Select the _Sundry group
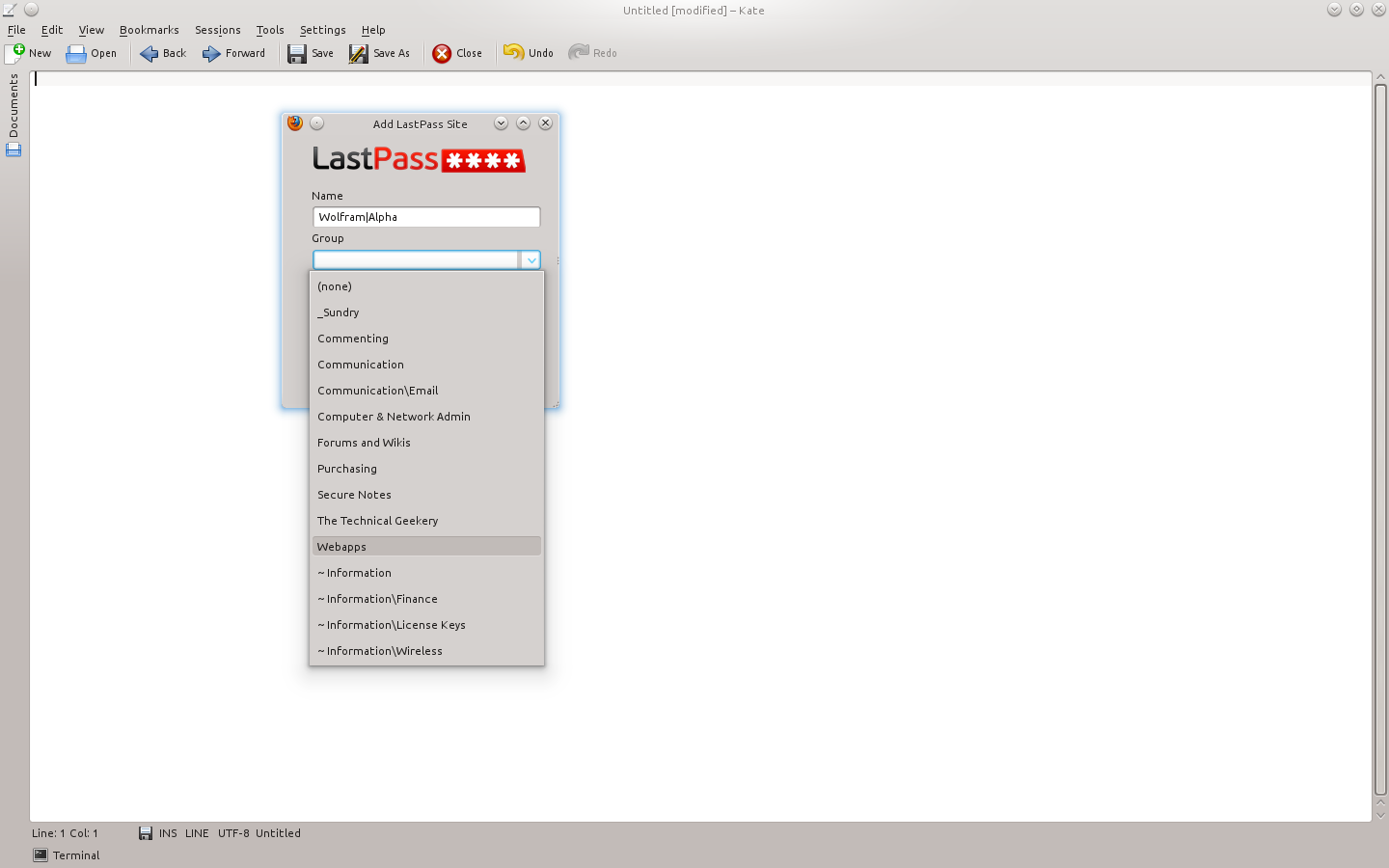Image resolution: width=1389 pixels, height=868 pixels. (426, 312)
